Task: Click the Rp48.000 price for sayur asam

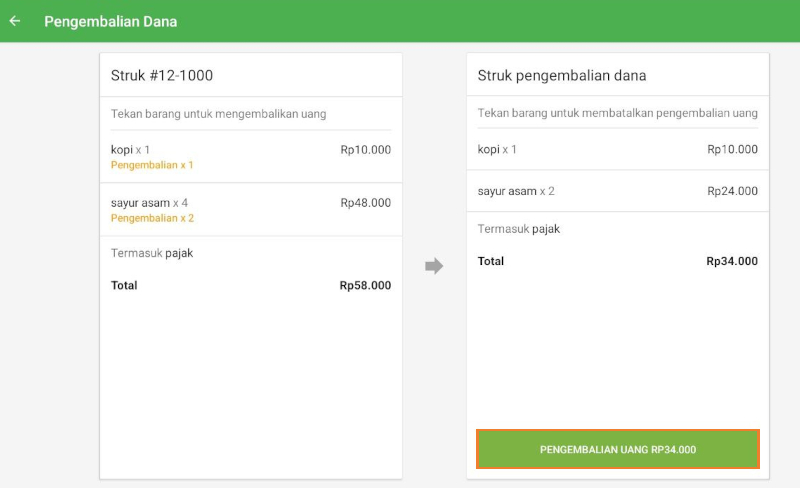Action: tap(365, 203)
